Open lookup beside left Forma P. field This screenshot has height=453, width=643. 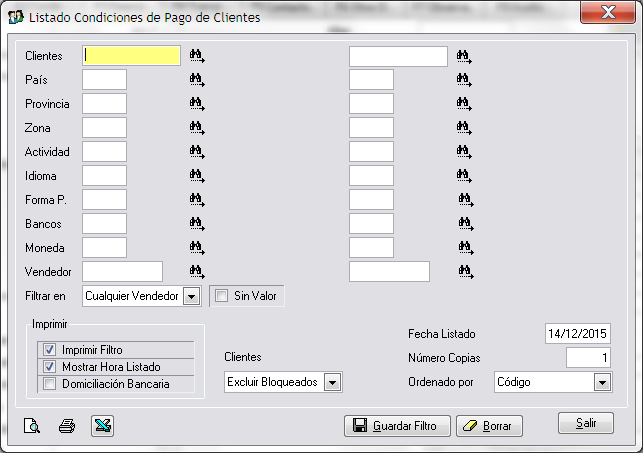[197, 200]
